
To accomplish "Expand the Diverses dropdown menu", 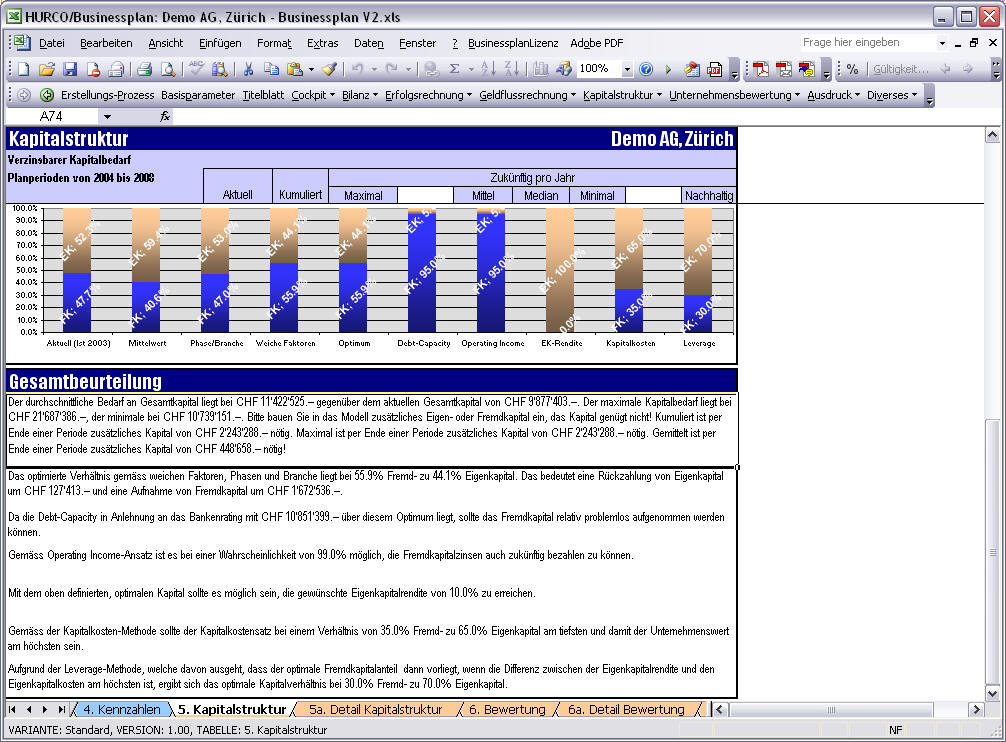I will [892, 95].
